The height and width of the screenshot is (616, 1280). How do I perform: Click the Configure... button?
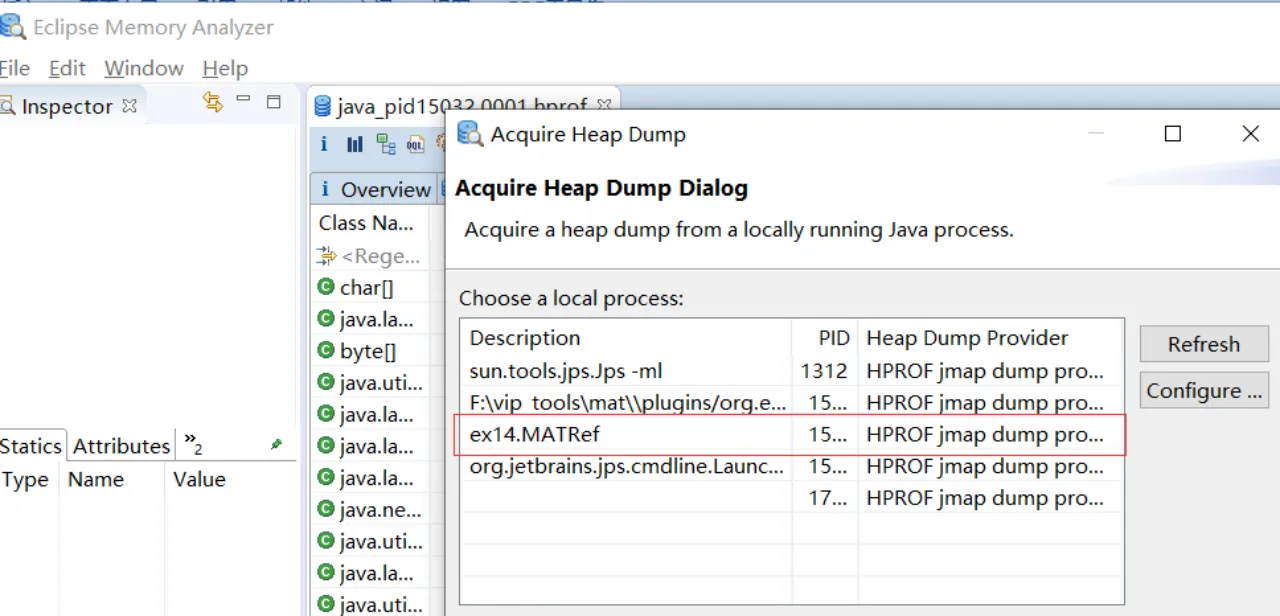1204,391
